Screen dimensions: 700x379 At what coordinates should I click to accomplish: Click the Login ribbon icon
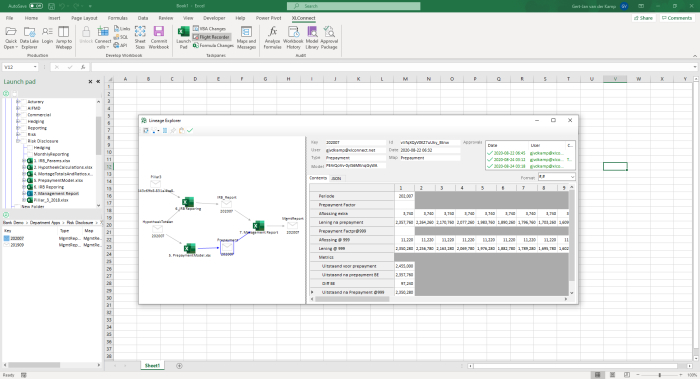(x=47, y=35)
